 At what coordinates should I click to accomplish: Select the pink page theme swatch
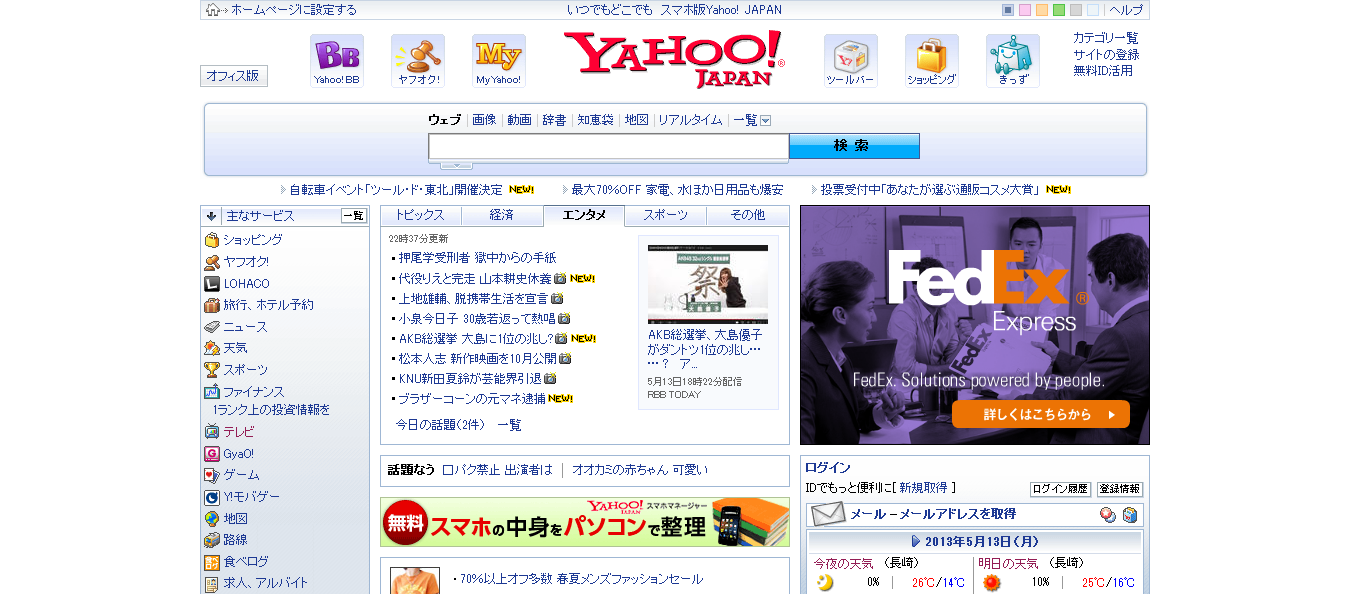pos(1025,10)
